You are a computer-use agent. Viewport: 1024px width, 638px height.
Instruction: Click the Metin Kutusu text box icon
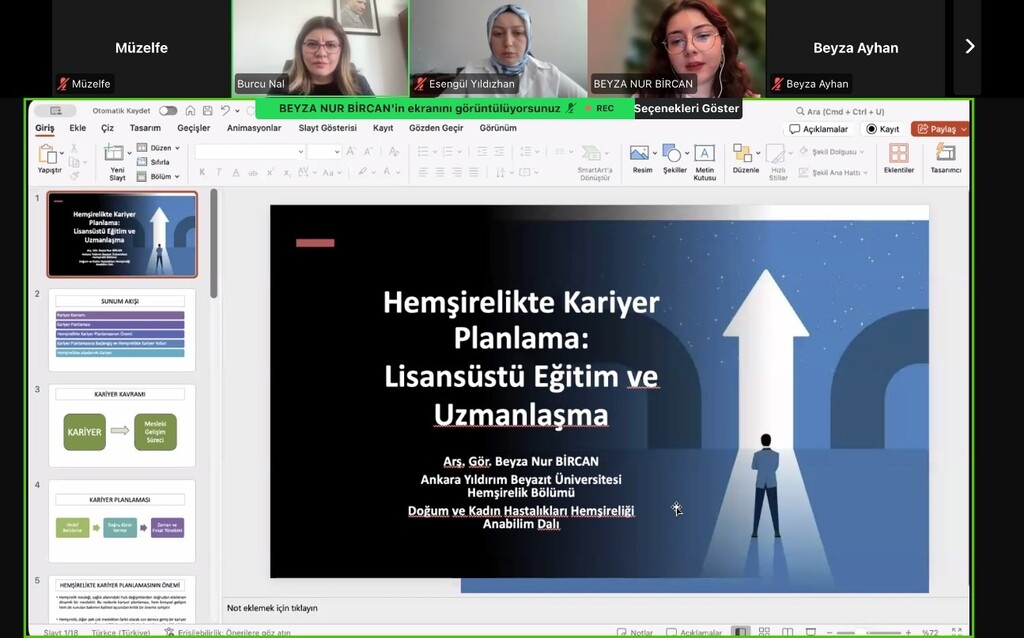704,153
